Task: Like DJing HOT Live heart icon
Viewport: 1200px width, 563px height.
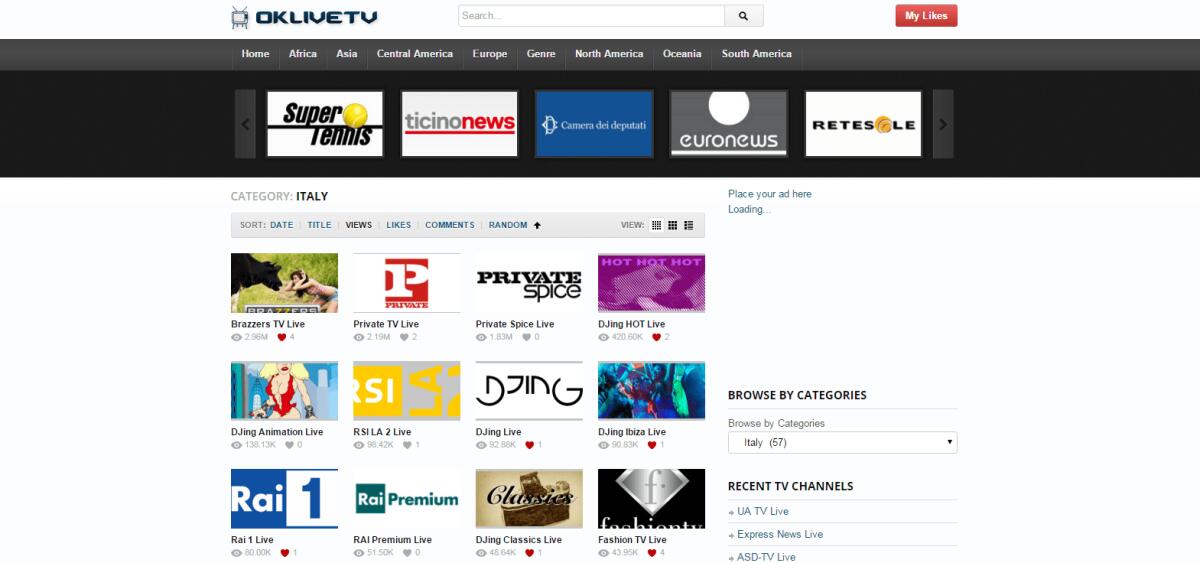Action: click(657, 337)
